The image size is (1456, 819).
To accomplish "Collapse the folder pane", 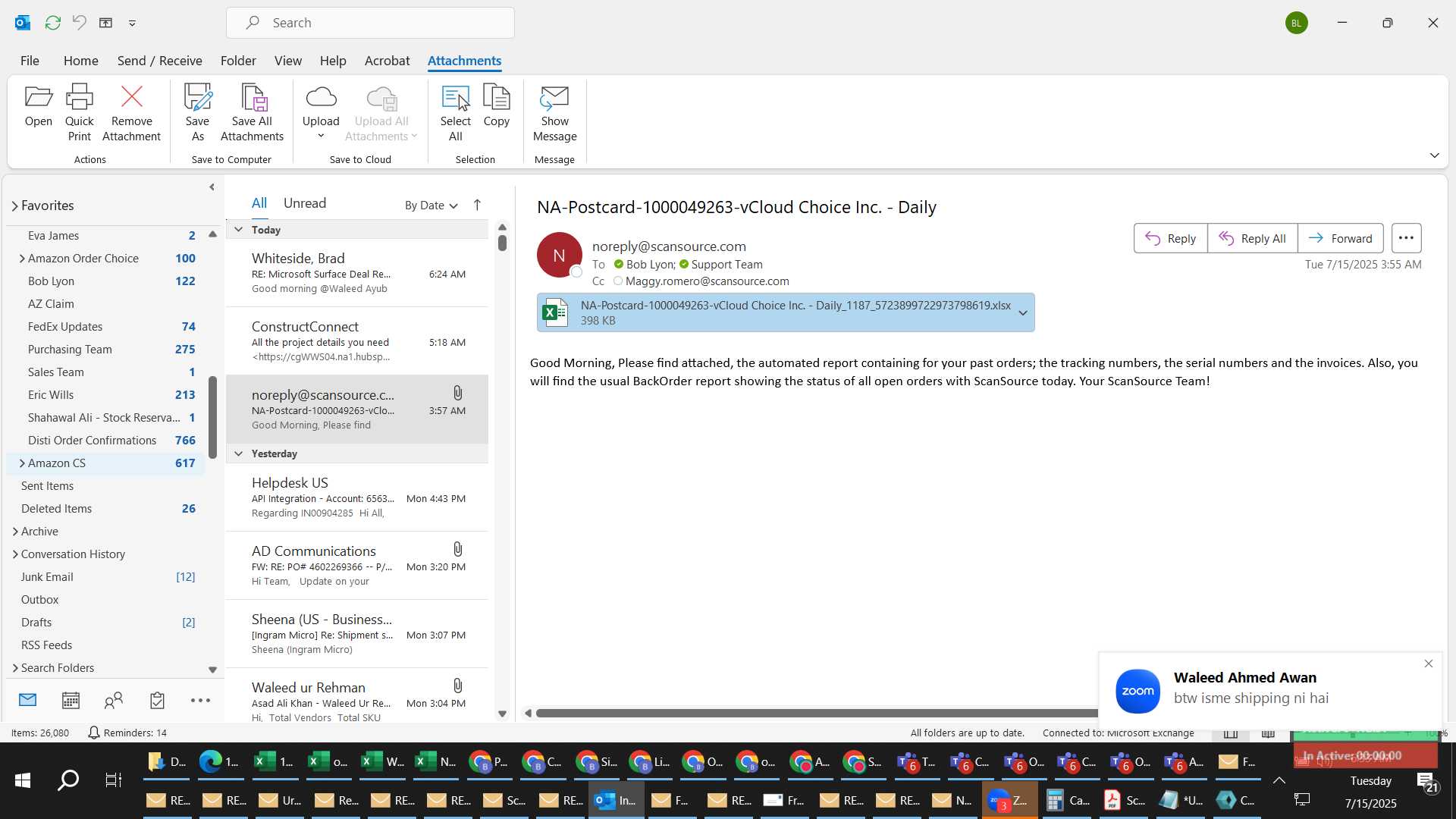I will 212,187.
